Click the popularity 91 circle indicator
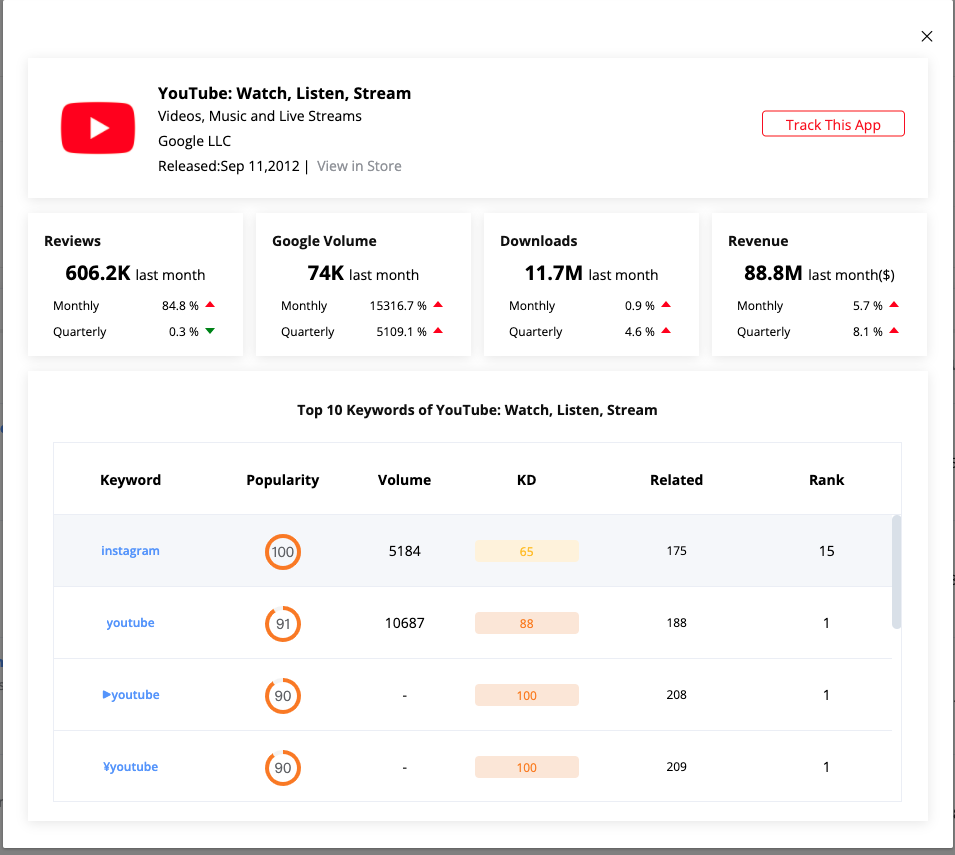Screen dimensions: 955x855 tap(283, 624)
